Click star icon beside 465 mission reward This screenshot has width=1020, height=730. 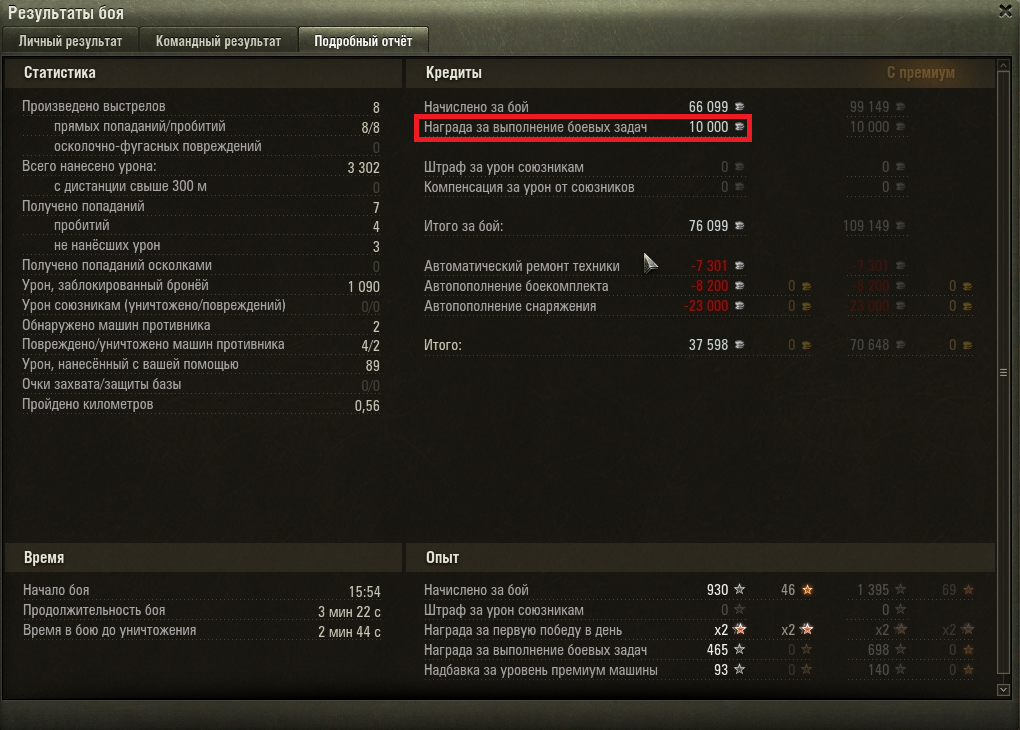(740, 649)
